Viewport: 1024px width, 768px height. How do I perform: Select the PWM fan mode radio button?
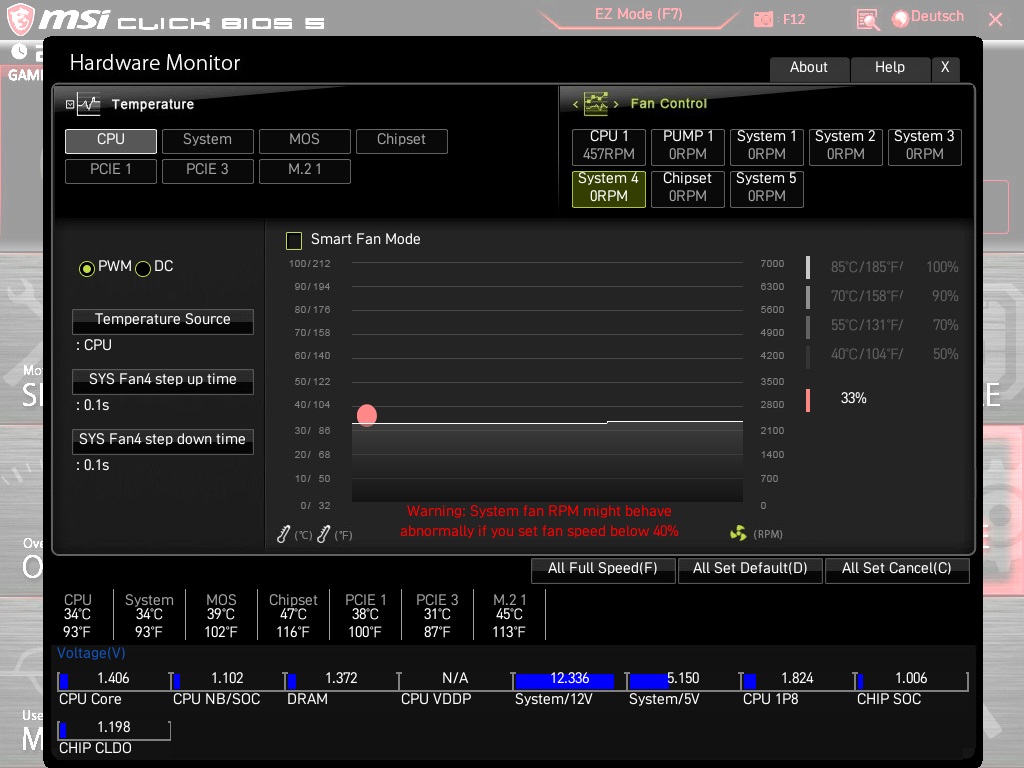(x=86, y=267)
